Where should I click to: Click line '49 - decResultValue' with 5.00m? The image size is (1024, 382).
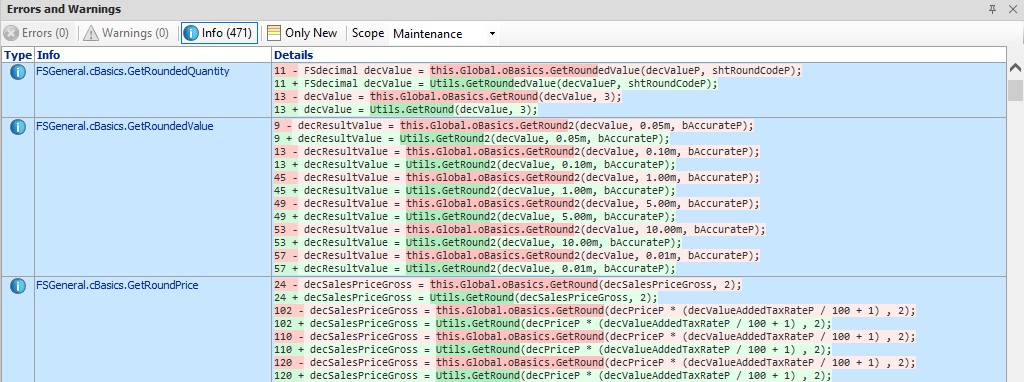517,204
